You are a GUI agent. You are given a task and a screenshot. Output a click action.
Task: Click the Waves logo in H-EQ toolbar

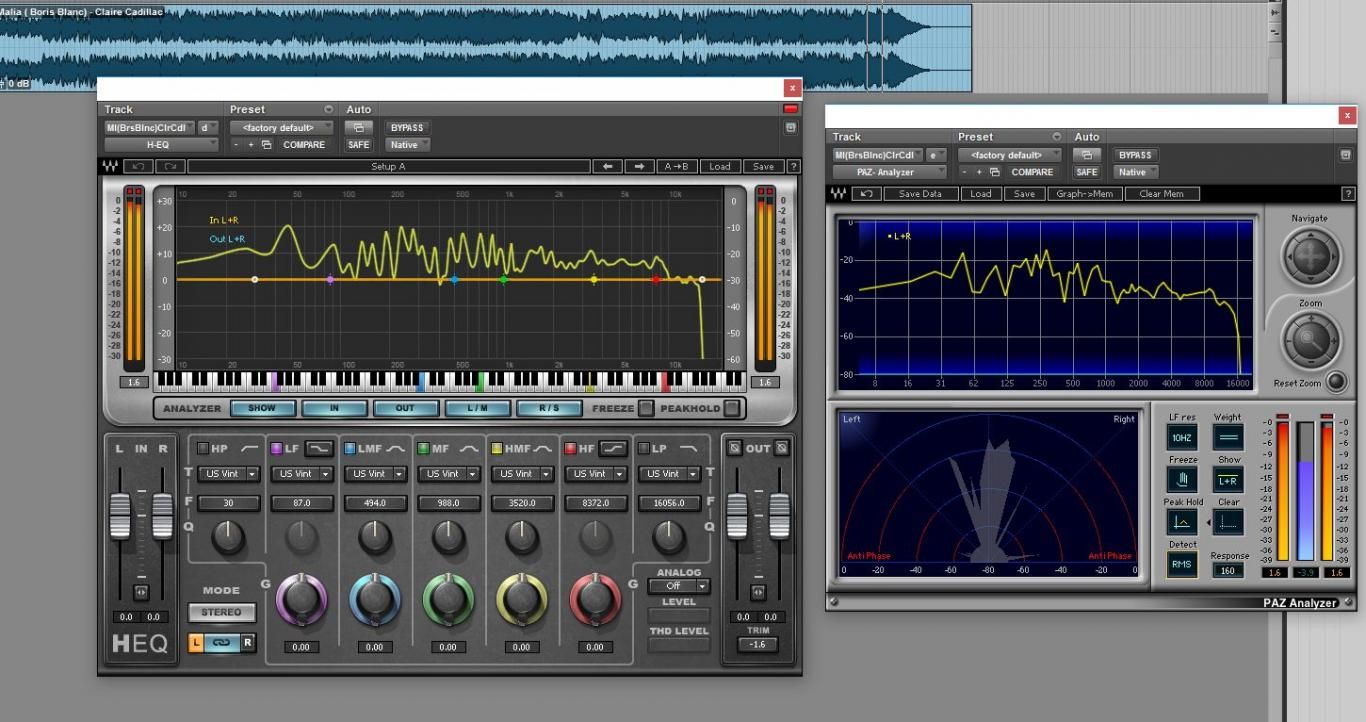pyautogui.click(x=111, y=167)
